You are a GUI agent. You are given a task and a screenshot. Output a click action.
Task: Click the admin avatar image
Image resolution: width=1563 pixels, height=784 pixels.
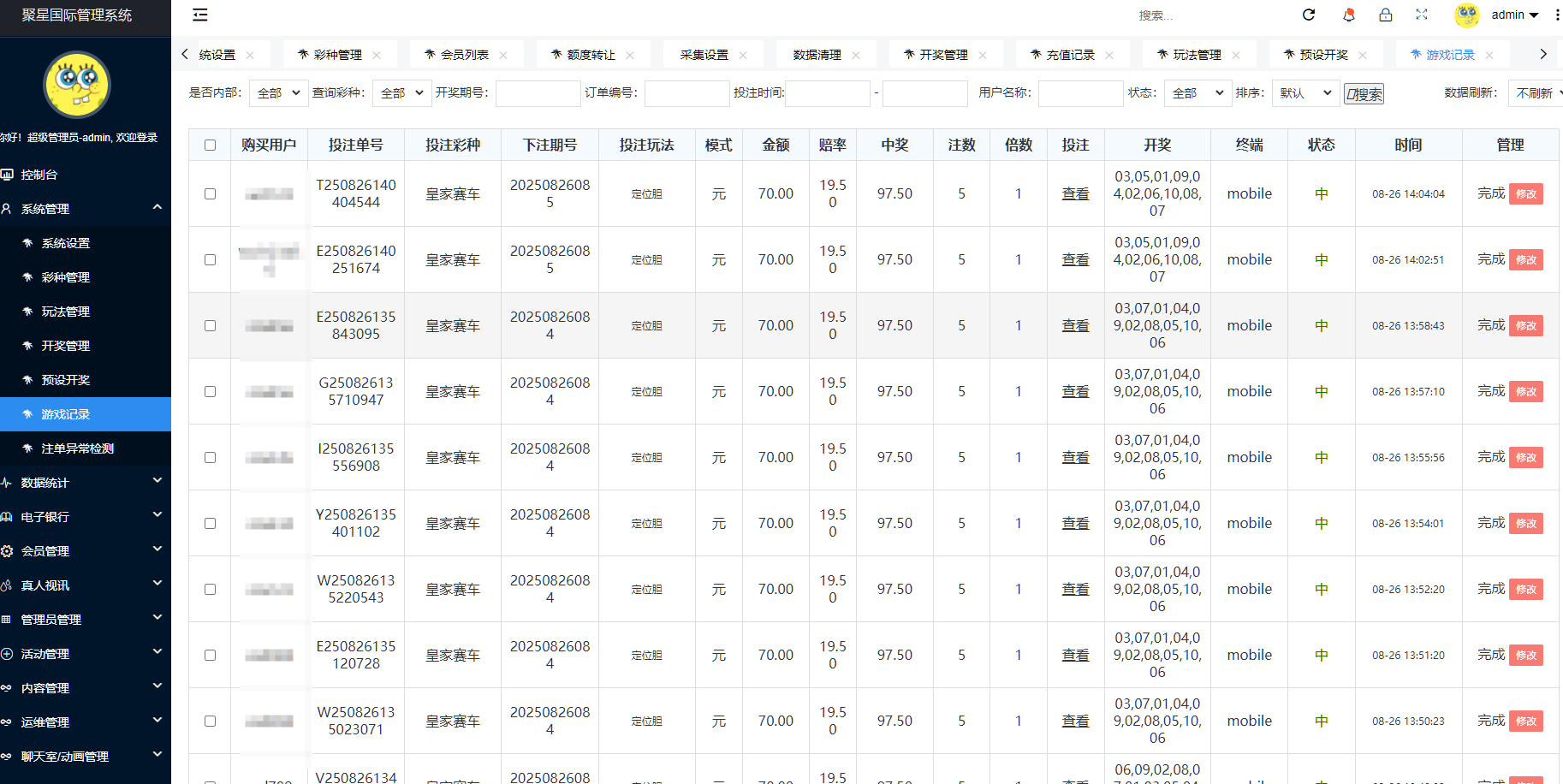(x=1466, y=15)
